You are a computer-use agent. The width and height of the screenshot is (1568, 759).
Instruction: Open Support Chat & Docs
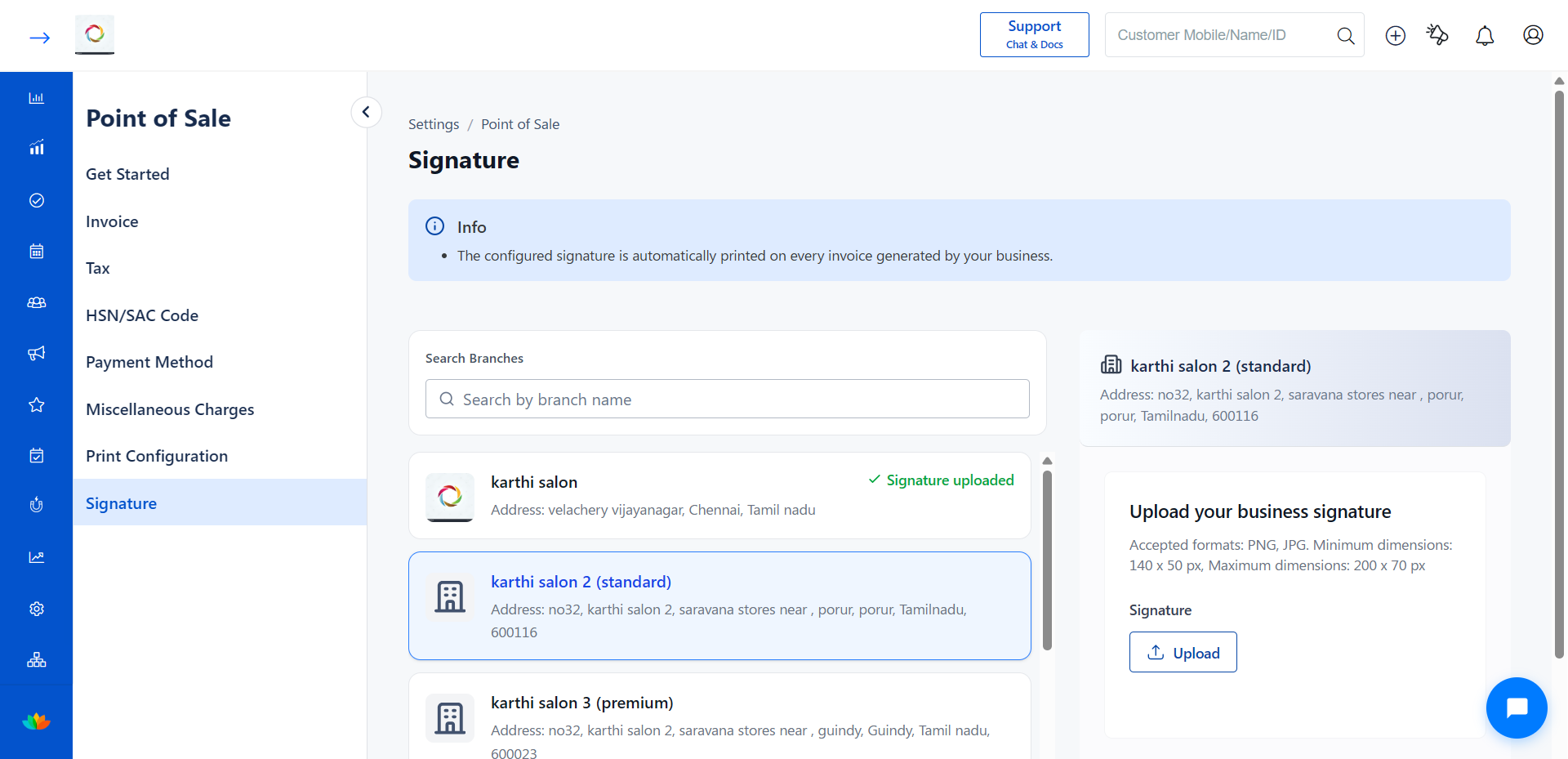point(1034,34)
